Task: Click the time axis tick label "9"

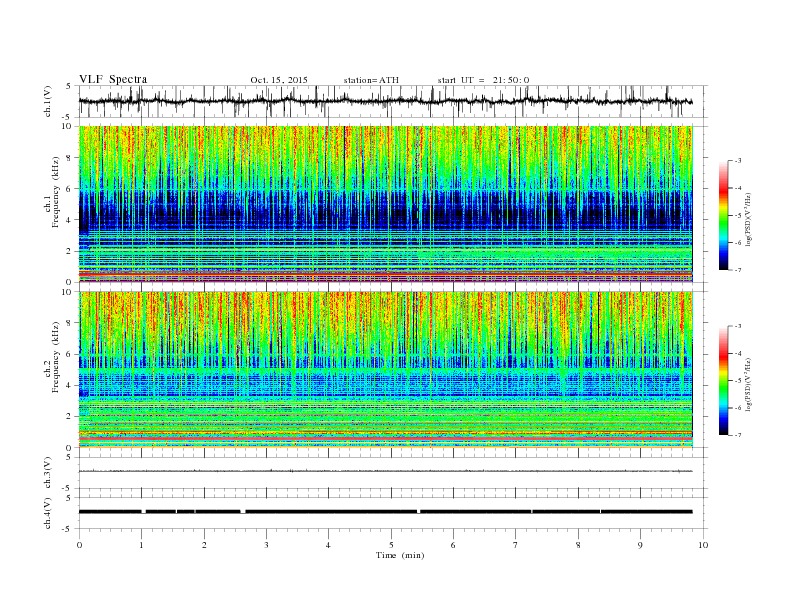Action: coord(640,545)
